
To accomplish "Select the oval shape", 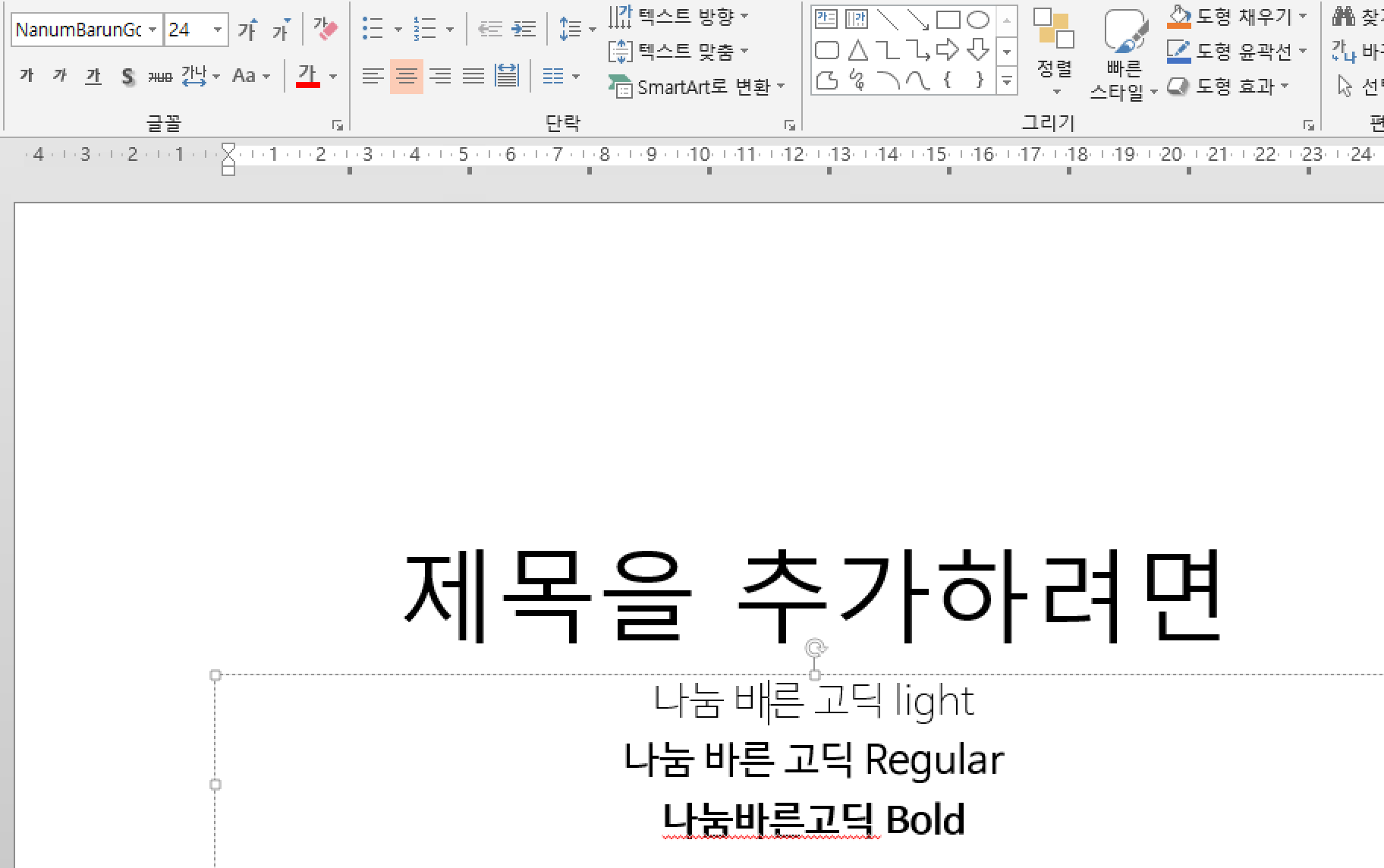I will 978,19.
